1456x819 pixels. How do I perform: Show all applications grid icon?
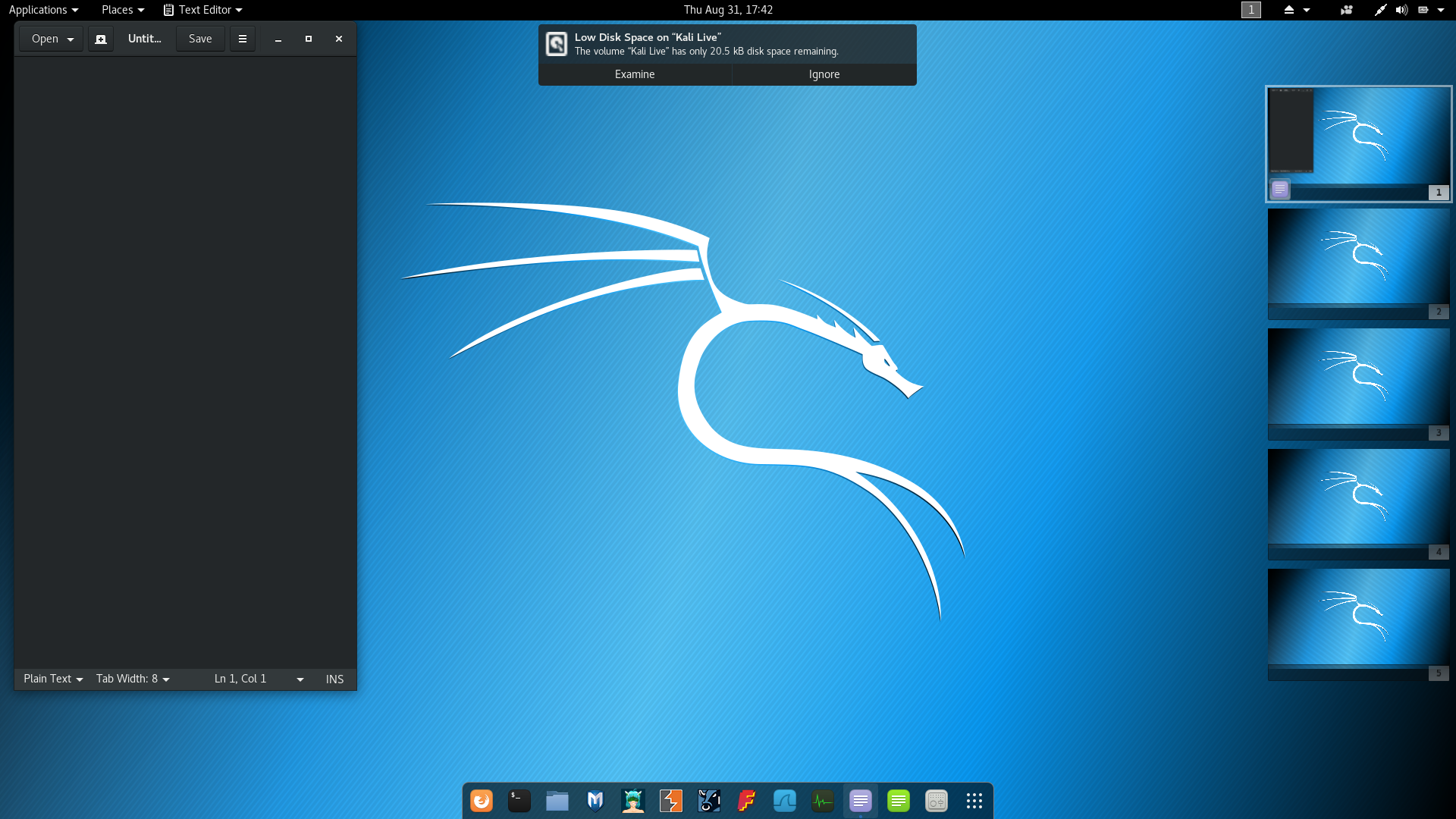[x=974, y=801]
